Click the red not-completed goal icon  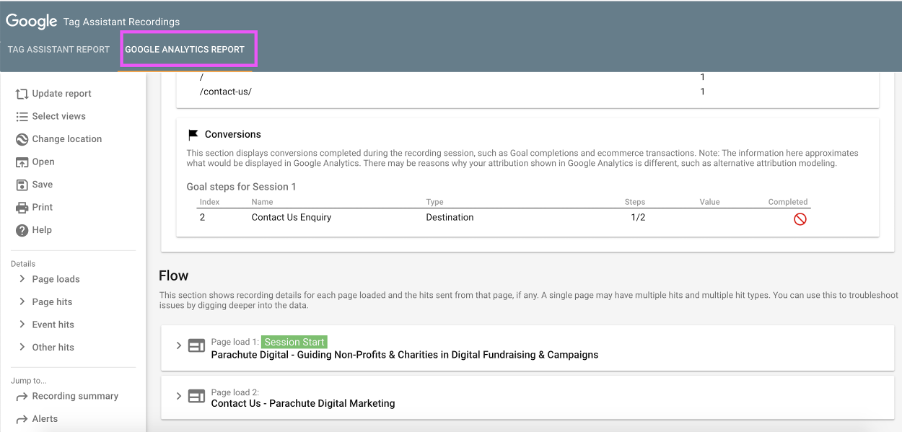click(800, 219)
